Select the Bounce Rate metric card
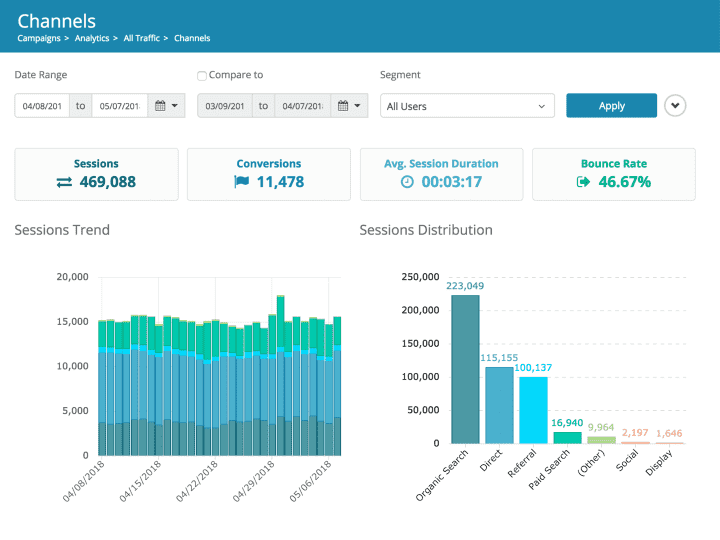Viewport: 720px width, 540px height. 613,173
